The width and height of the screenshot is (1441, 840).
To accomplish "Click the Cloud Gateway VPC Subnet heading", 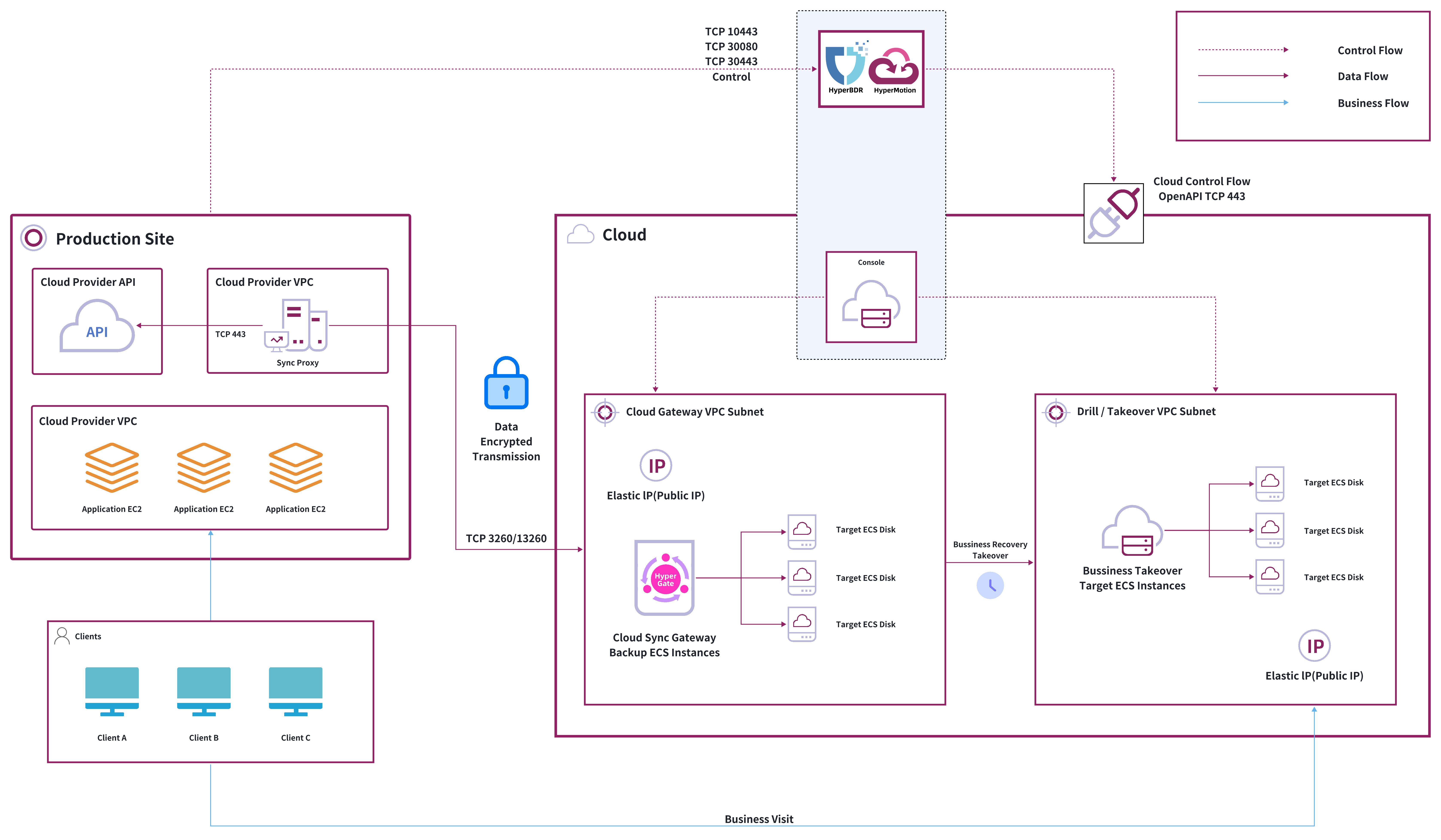I will pyautogui.click(x=695, y=412).
